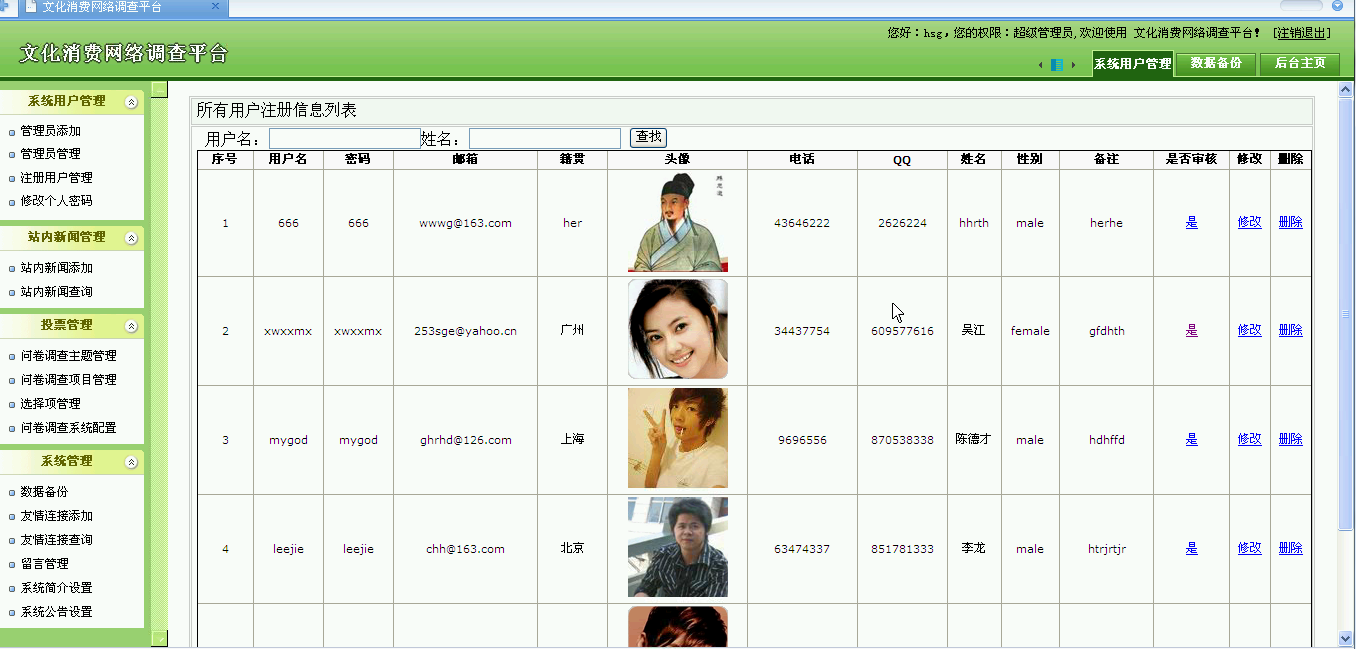Click 修改 link for user mygod

1249,439
